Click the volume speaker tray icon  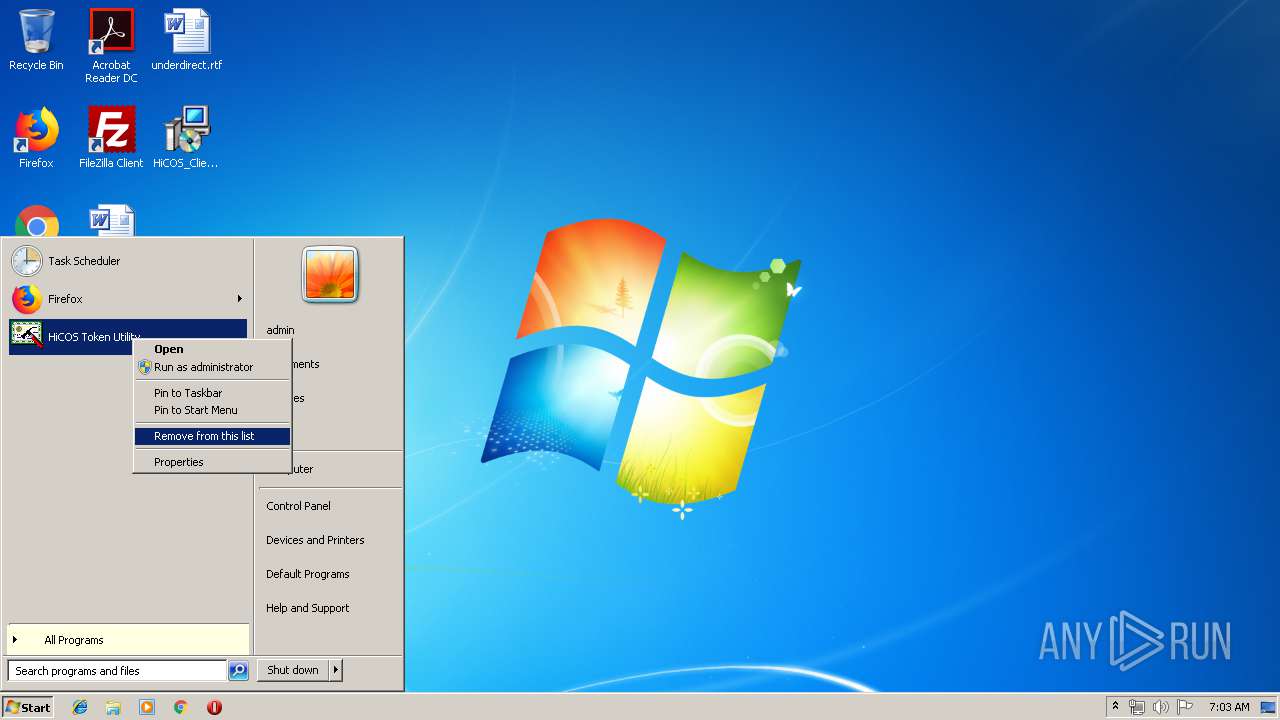pyautogui.click(x=1161, y=707)
